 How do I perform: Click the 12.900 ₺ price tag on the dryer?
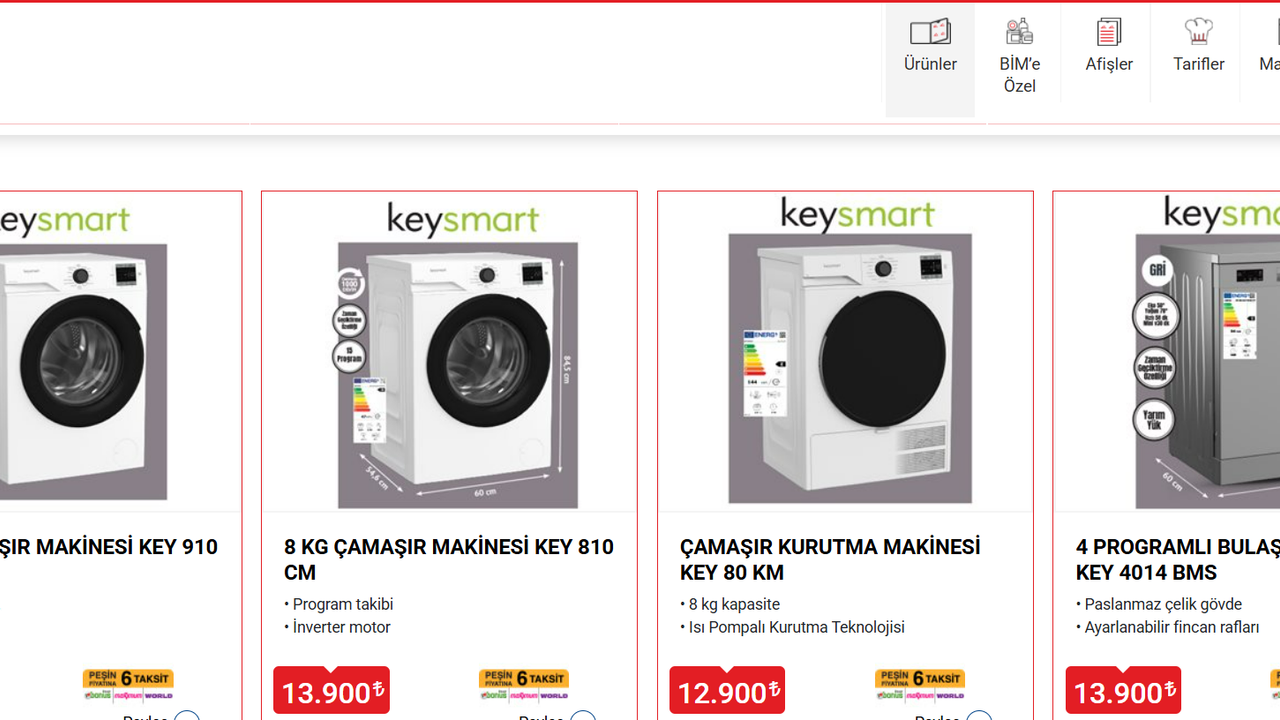click(x=727, y=691)
